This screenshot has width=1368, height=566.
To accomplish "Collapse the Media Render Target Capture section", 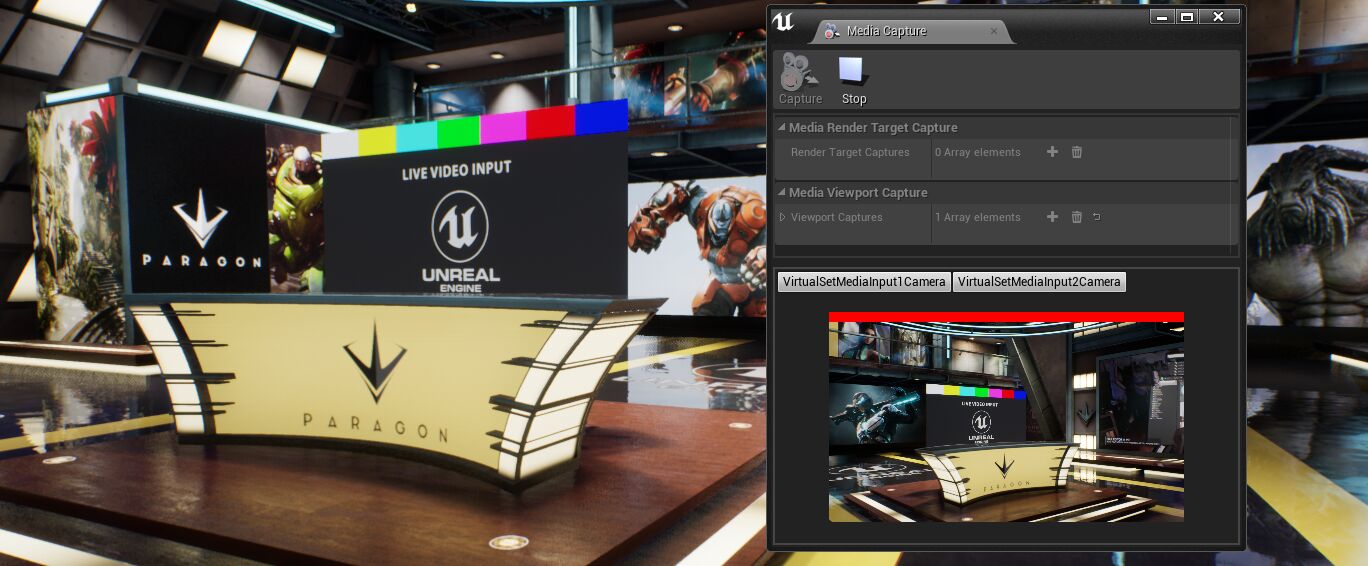I will pyautogui.click(x=782, y=128).
